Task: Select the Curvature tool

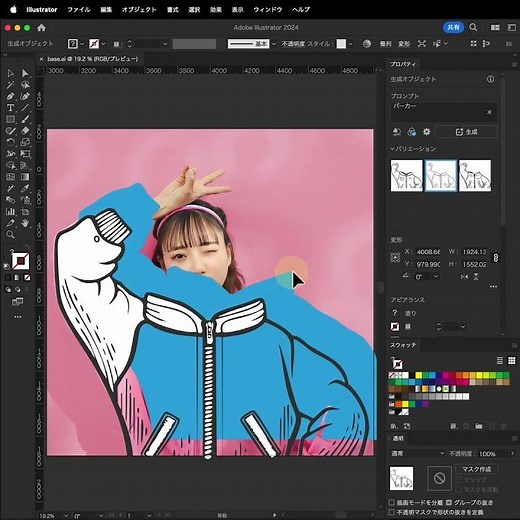Action: [25, 96]
